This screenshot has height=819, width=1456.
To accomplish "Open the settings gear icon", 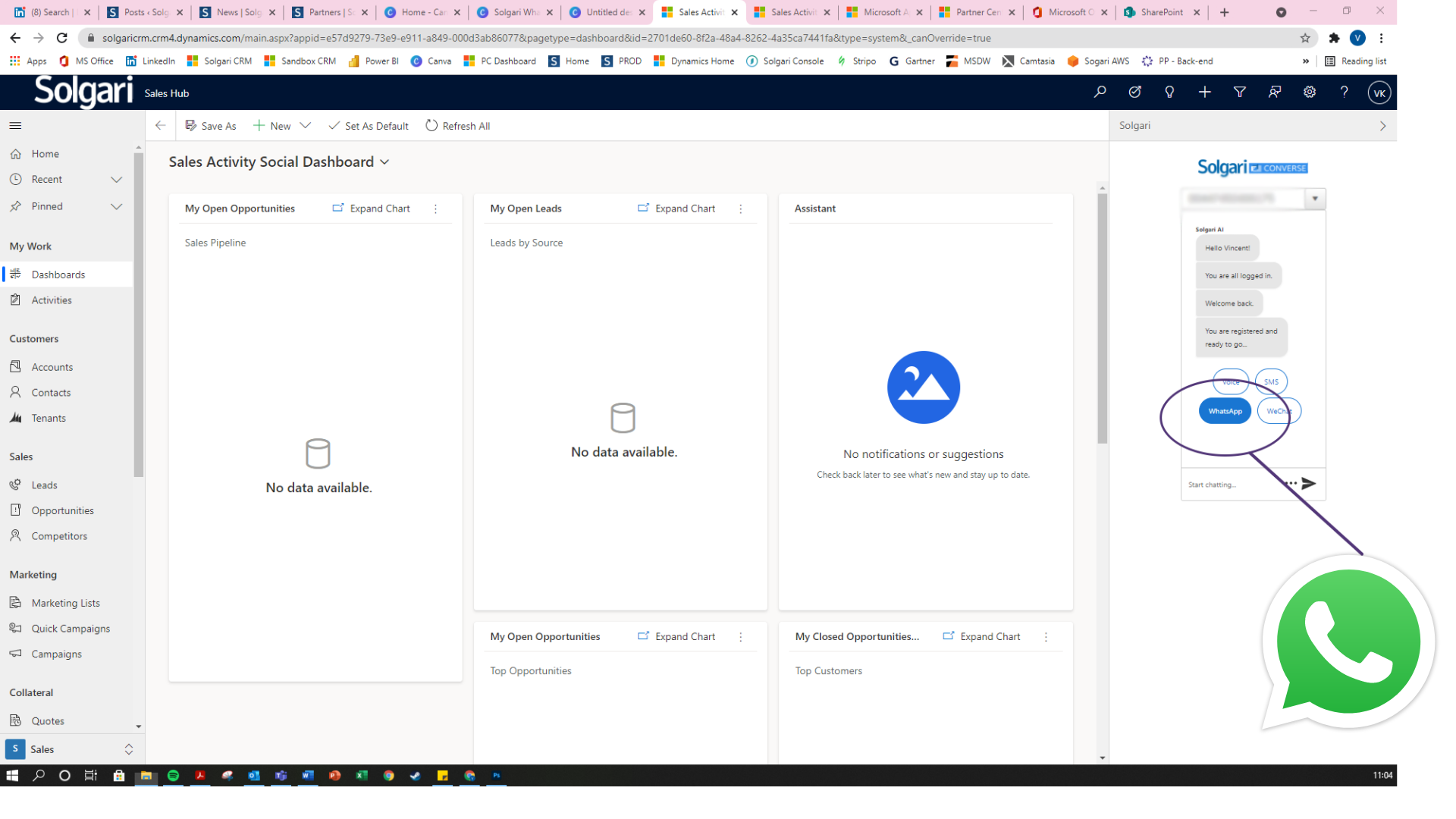I will 1310,93.
